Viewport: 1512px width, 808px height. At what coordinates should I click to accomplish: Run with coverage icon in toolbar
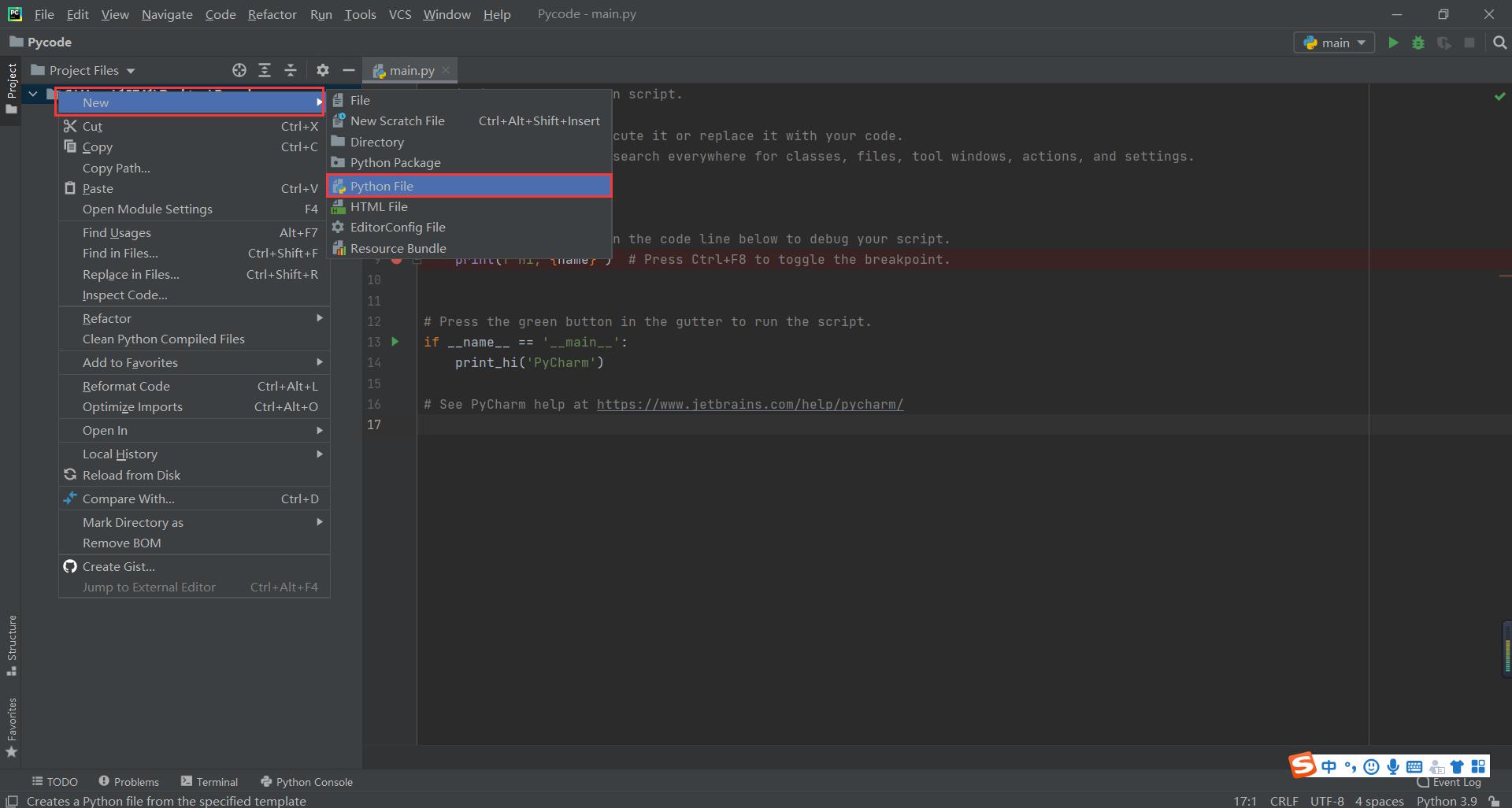pyautogui.click(x=1443, y=43)
